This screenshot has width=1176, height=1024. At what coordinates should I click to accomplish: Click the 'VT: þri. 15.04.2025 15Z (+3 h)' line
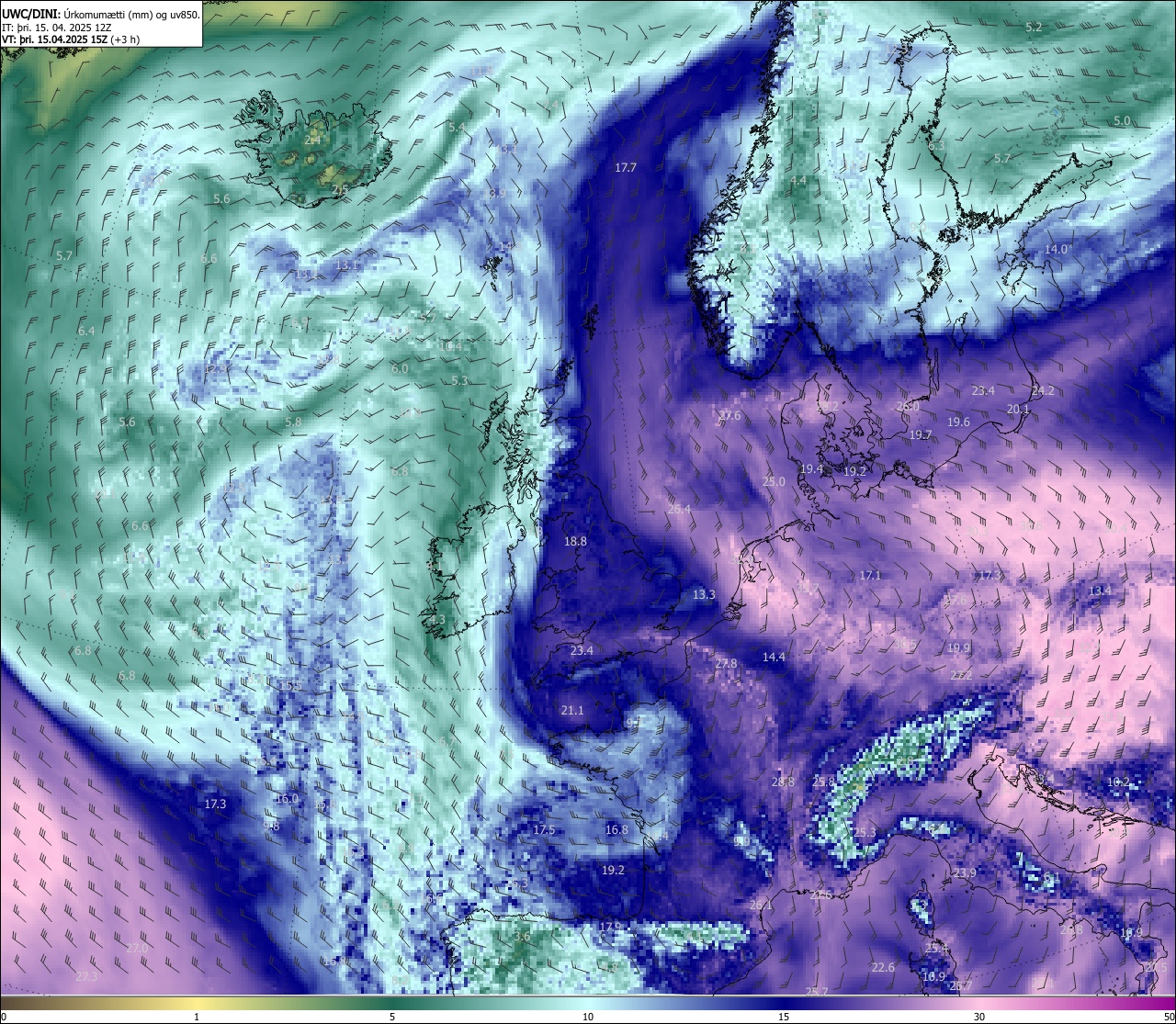pos(71,39)
